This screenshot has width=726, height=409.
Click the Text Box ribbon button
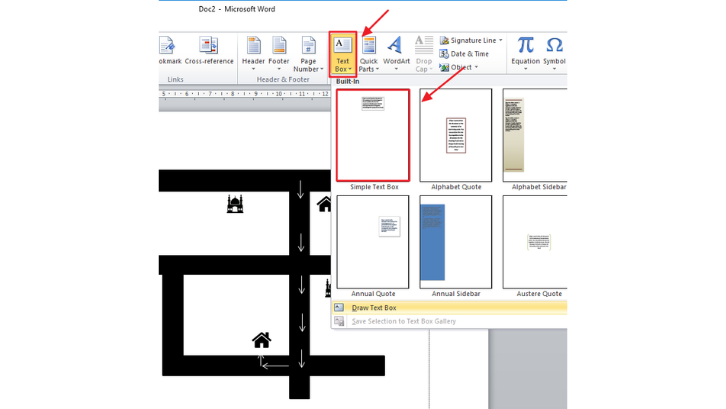point(343,54)
